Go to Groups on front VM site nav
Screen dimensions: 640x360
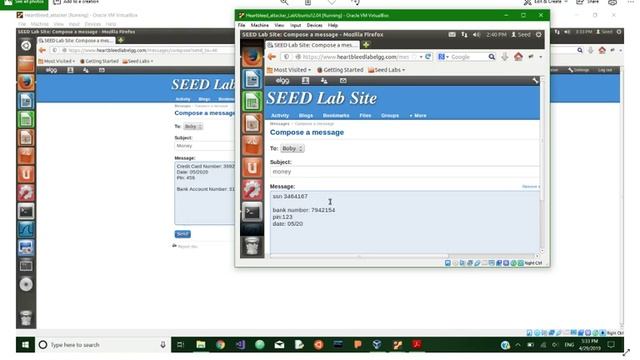390,116
